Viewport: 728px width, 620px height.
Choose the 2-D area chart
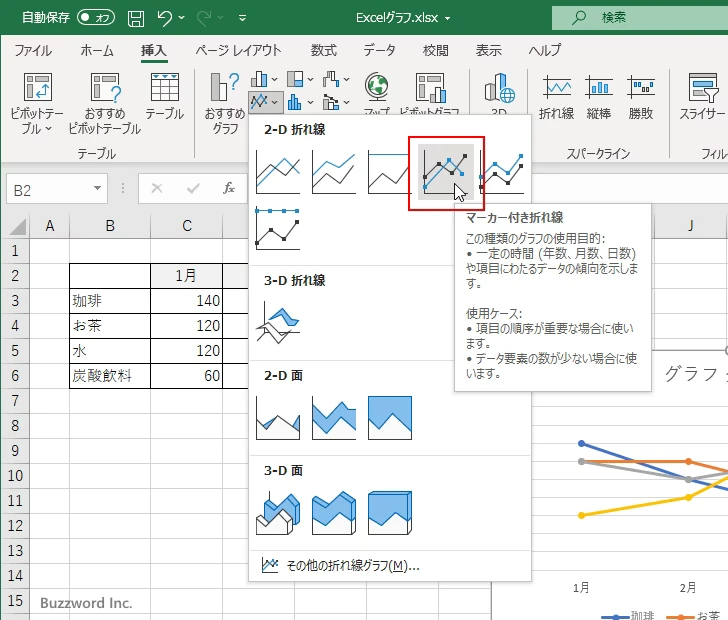click(278, 418)
